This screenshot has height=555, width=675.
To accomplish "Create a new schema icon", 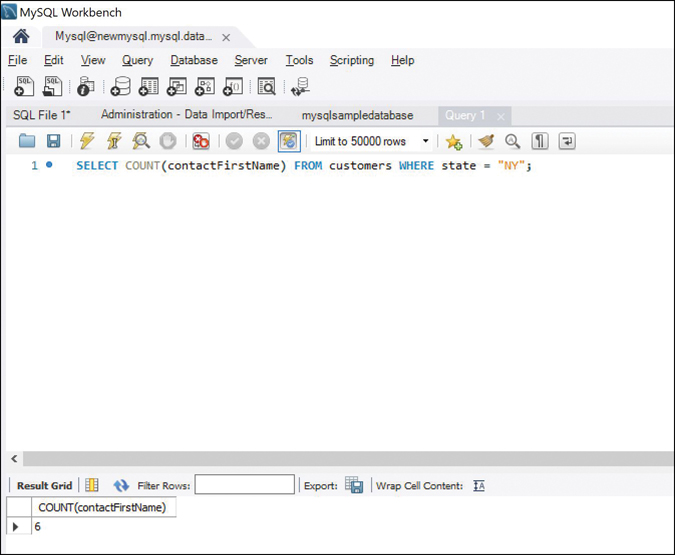I will (x=121, y=86).
